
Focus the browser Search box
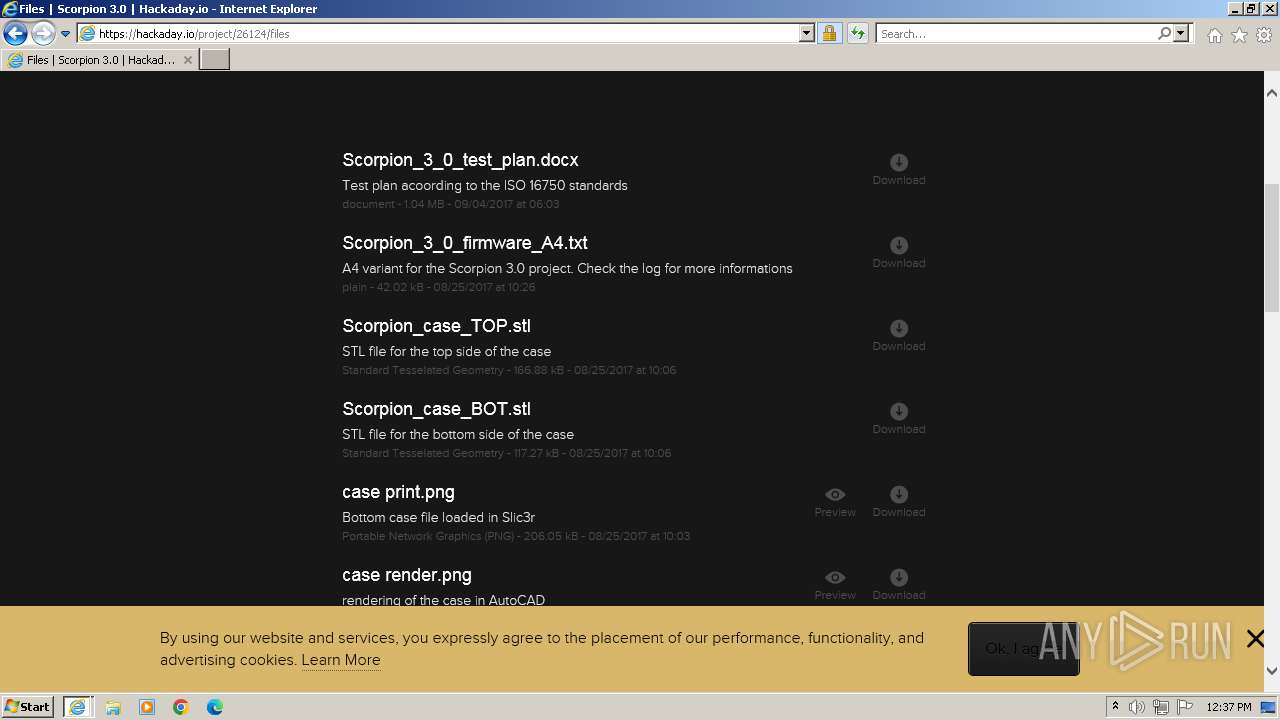point(1016,34)
